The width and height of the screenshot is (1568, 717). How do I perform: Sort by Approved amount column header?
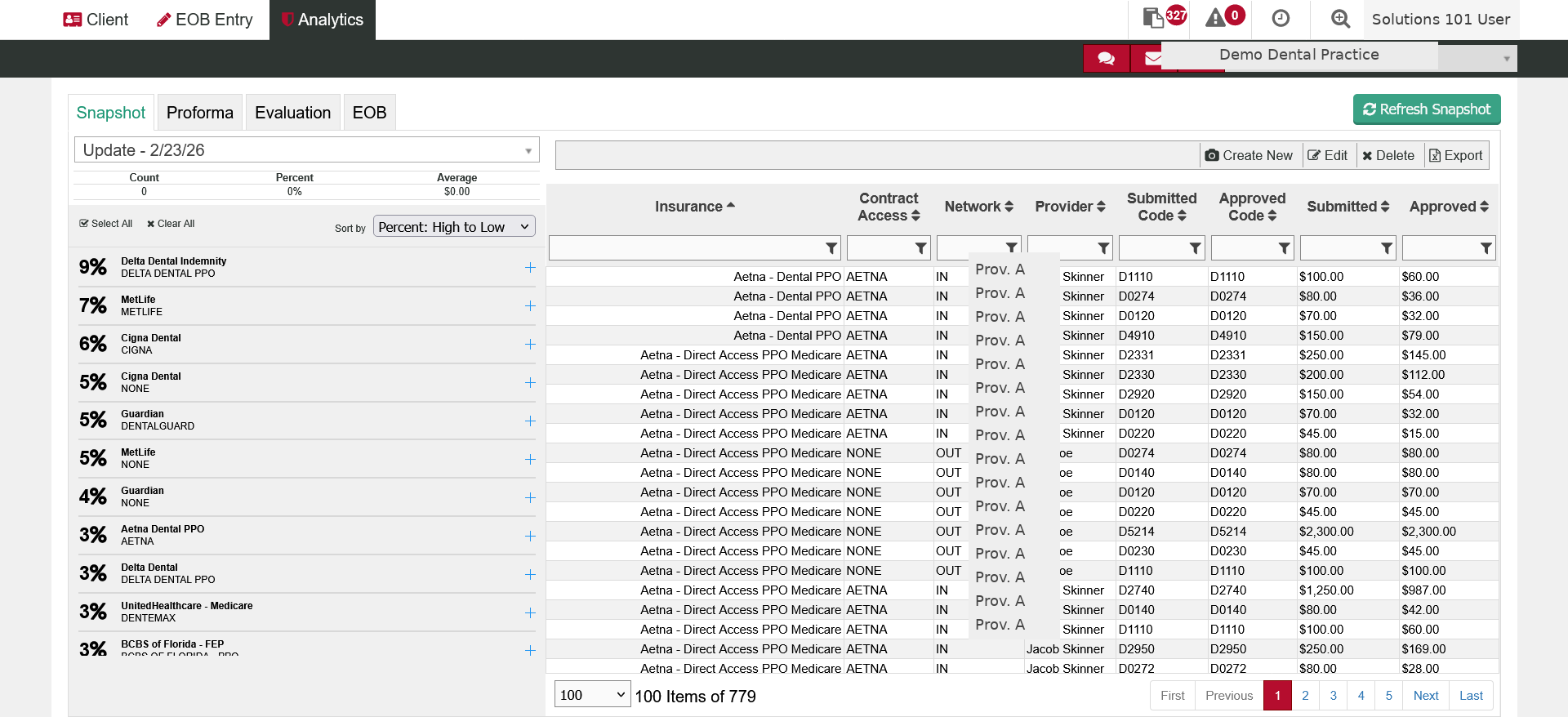[x=1449, y=207]
